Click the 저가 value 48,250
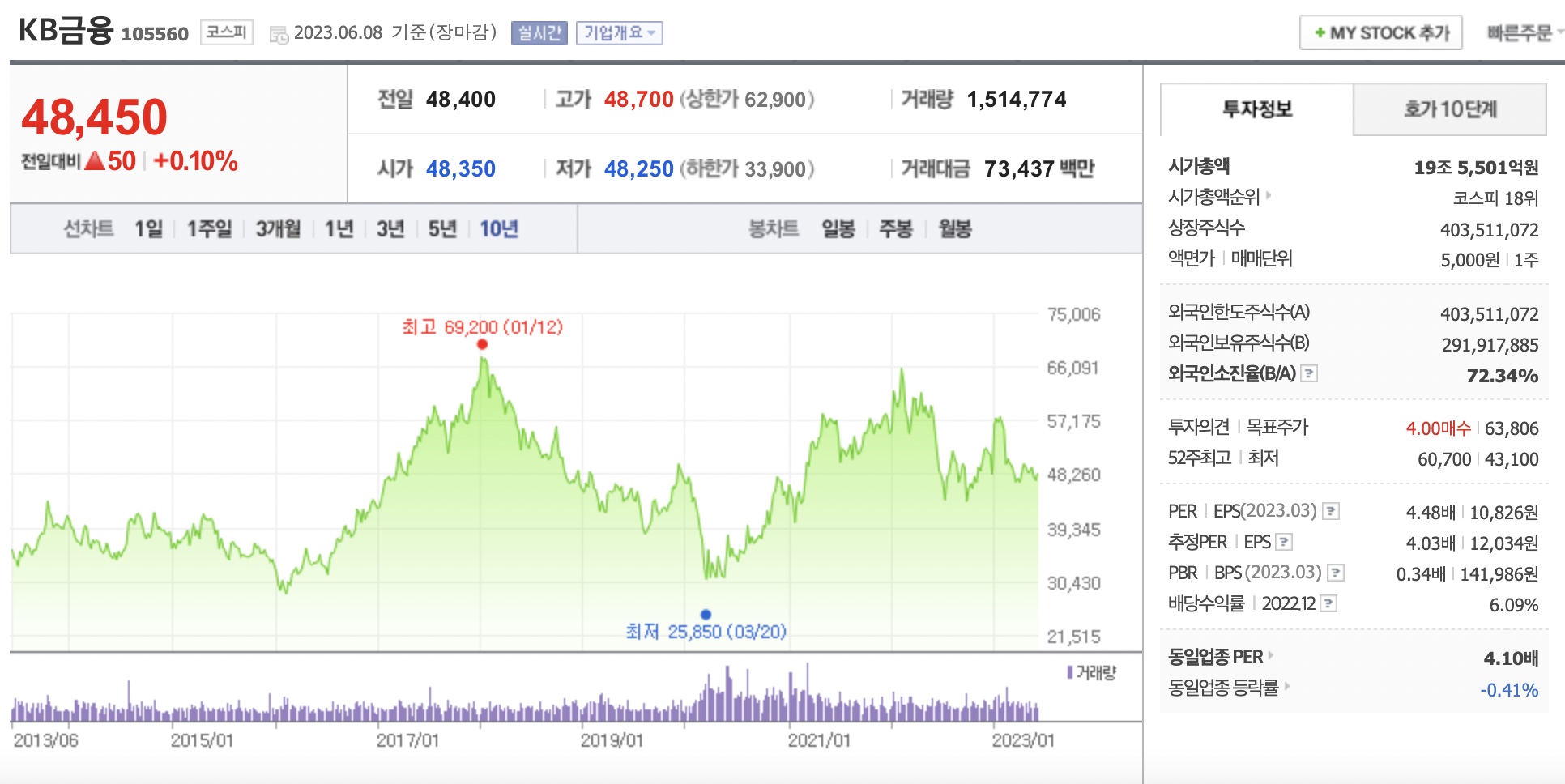The height and width of the screenshot is (784, 1565). click(x=639, y=169)
